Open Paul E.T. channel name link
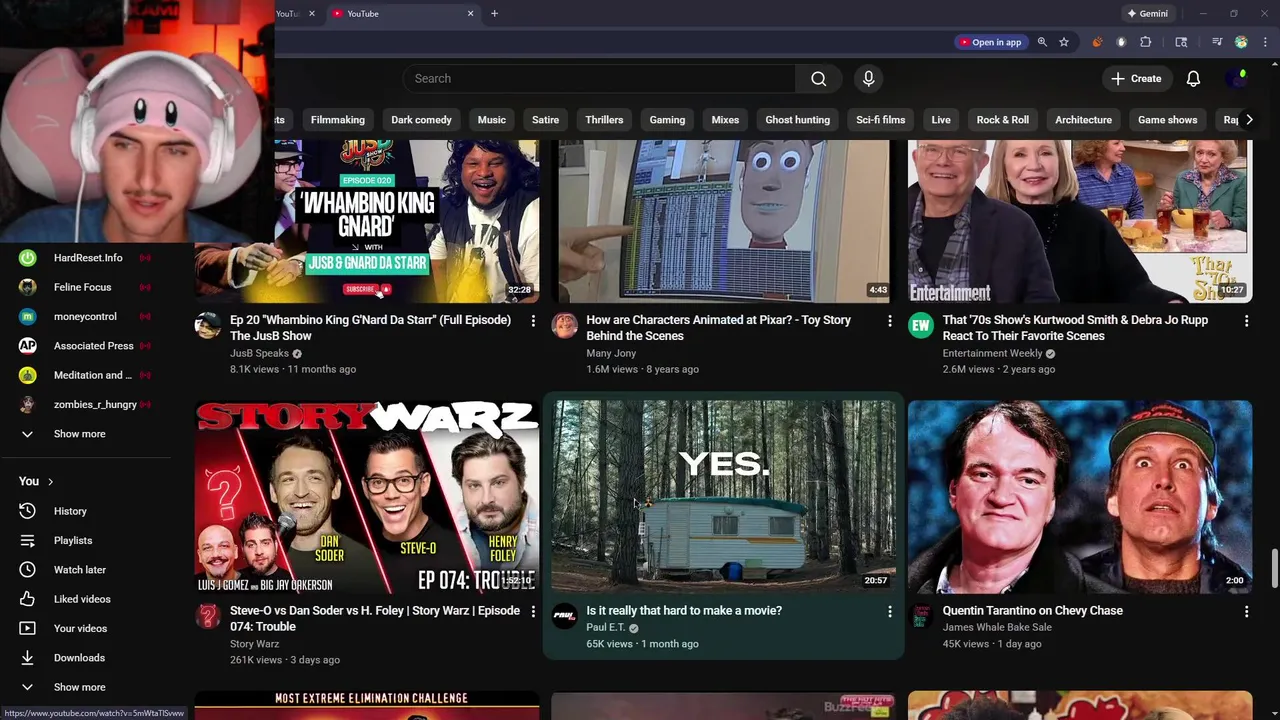The width and height of the screenshot is (1280, 720). point(605,628)
